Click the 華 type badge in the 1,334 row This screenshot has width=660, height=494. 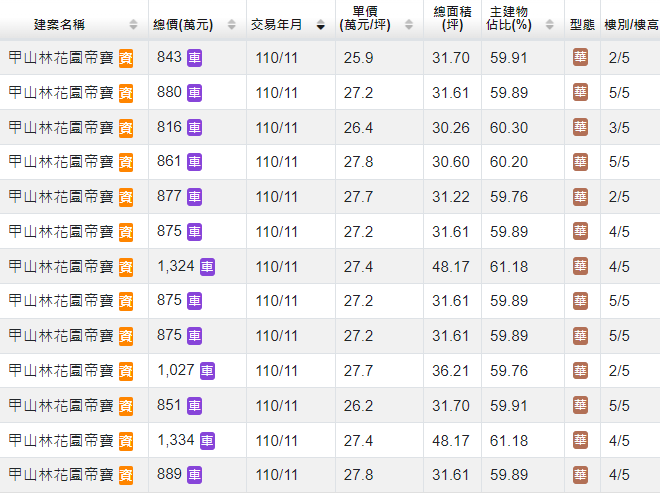580,440
